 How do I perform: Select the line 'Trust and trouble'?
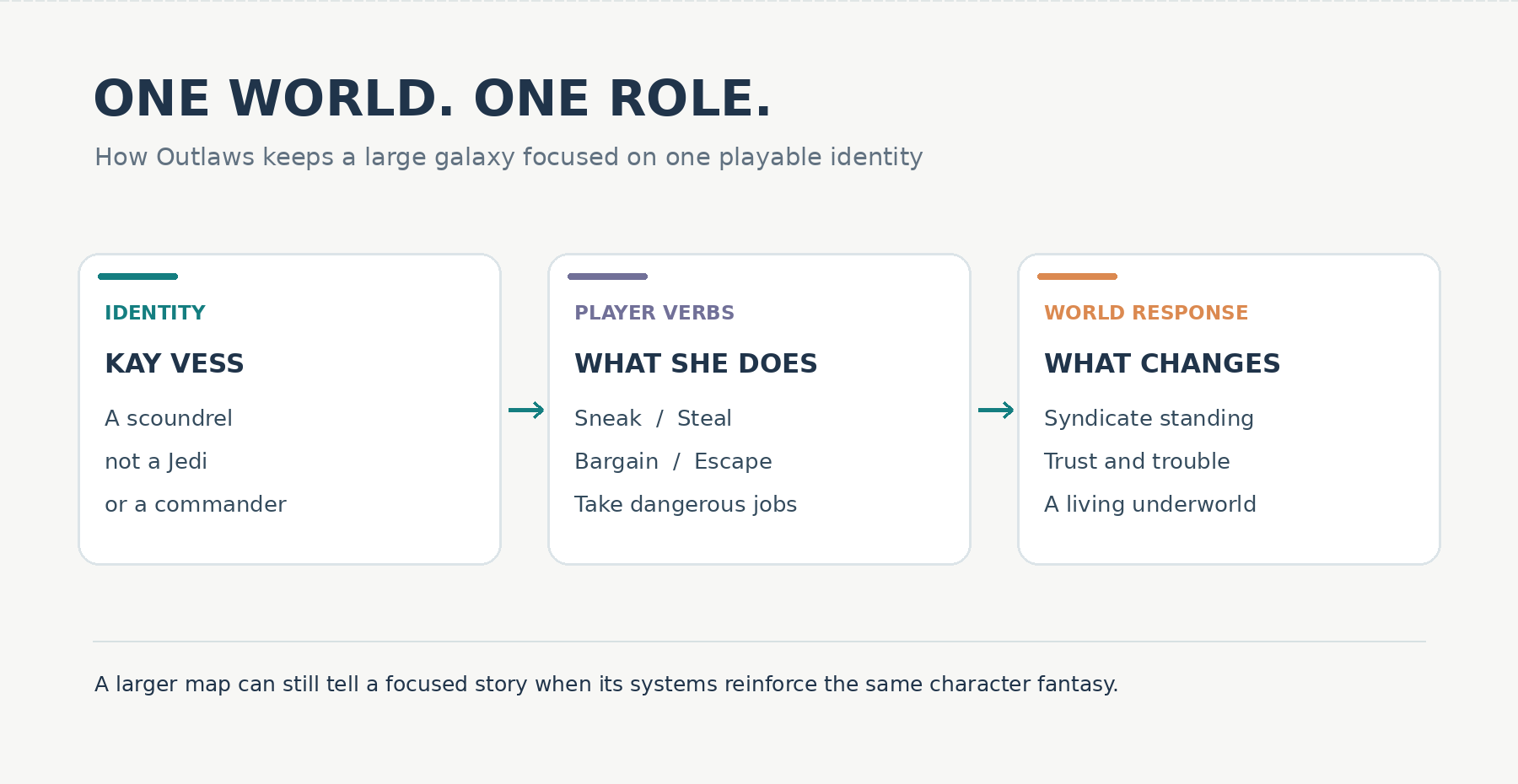coord(1137,461)
